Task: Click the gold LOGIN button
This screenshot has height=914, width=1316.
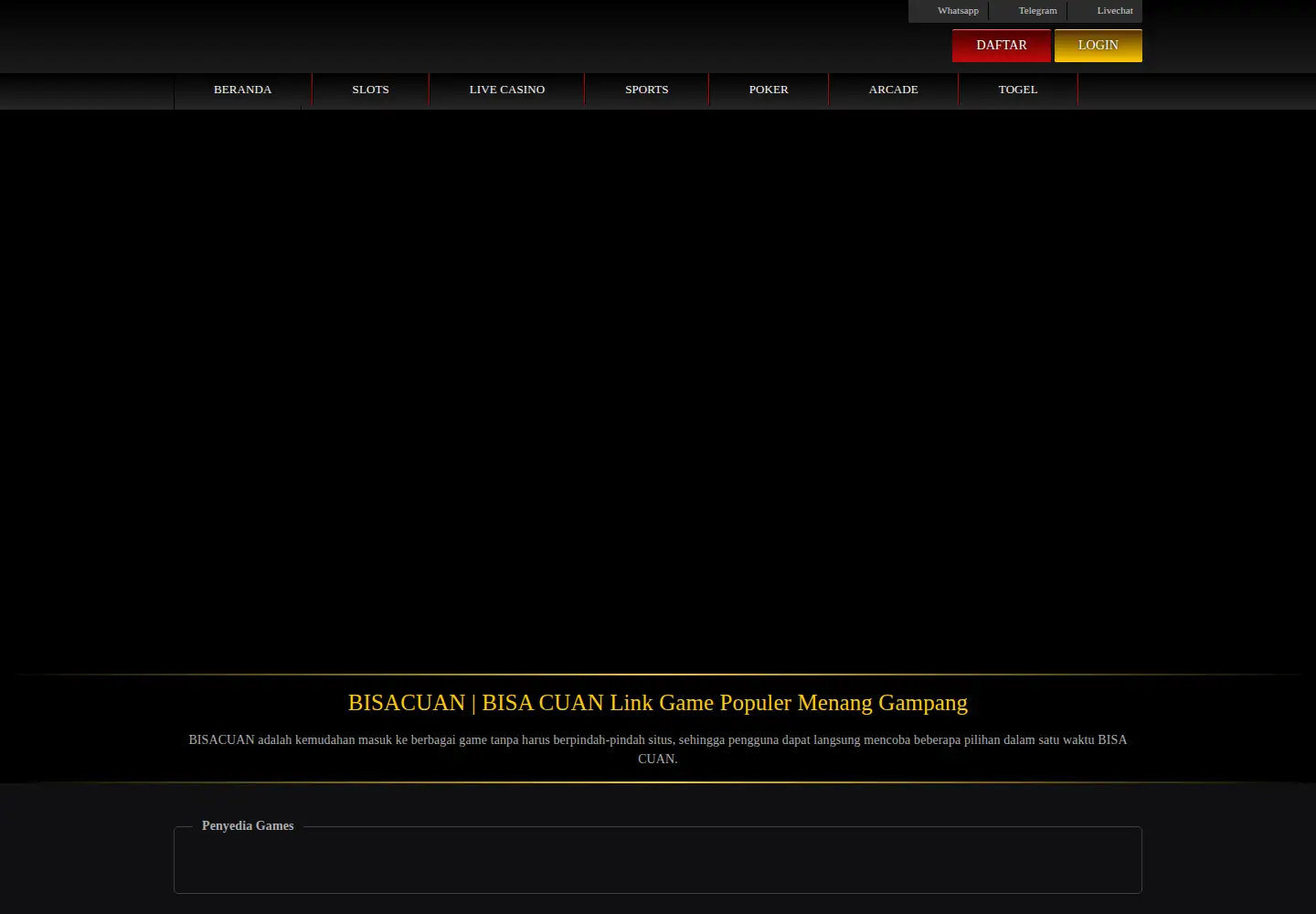Action: coord(1098,46)
